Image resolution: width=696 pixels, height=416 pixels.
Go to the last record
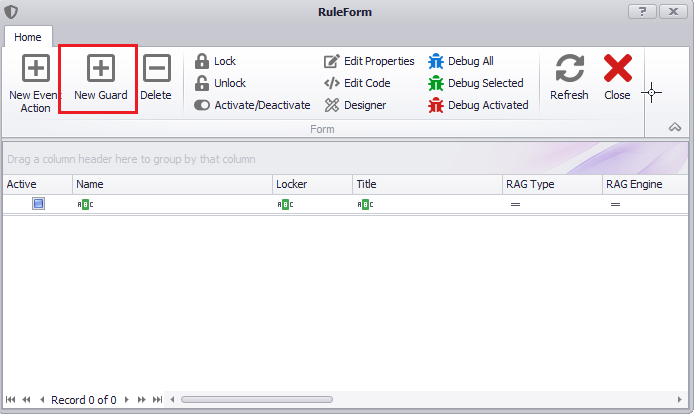point(157,400)
